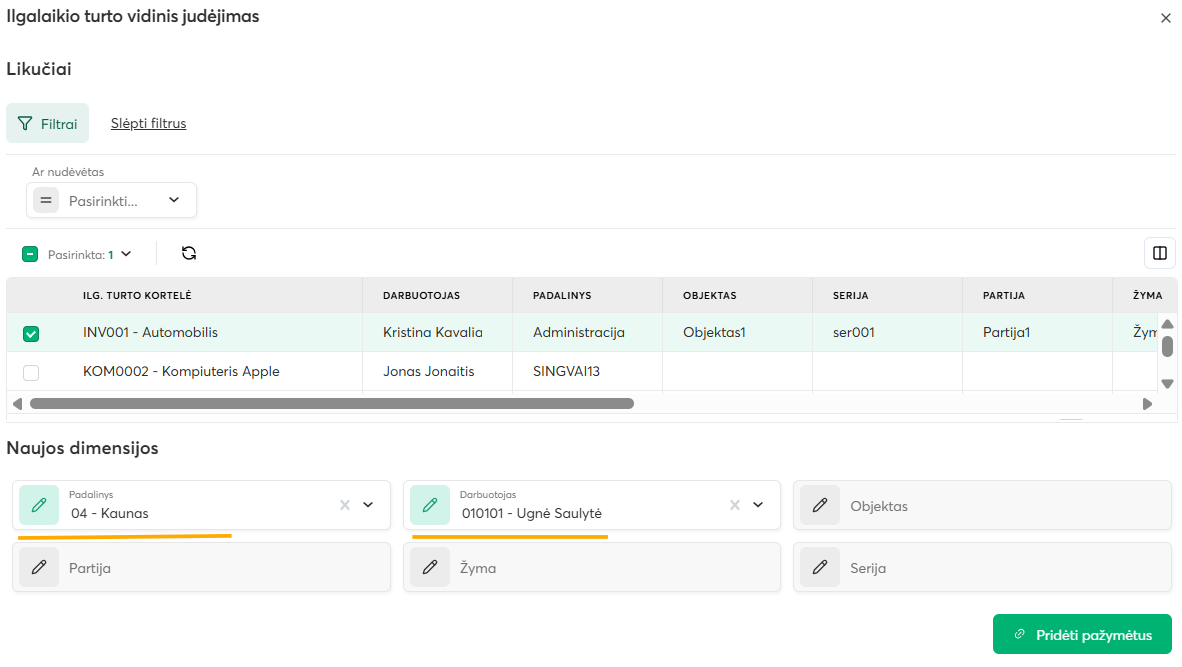
Task: Click the Padalinys column header
Action: [x=562, y=296]
